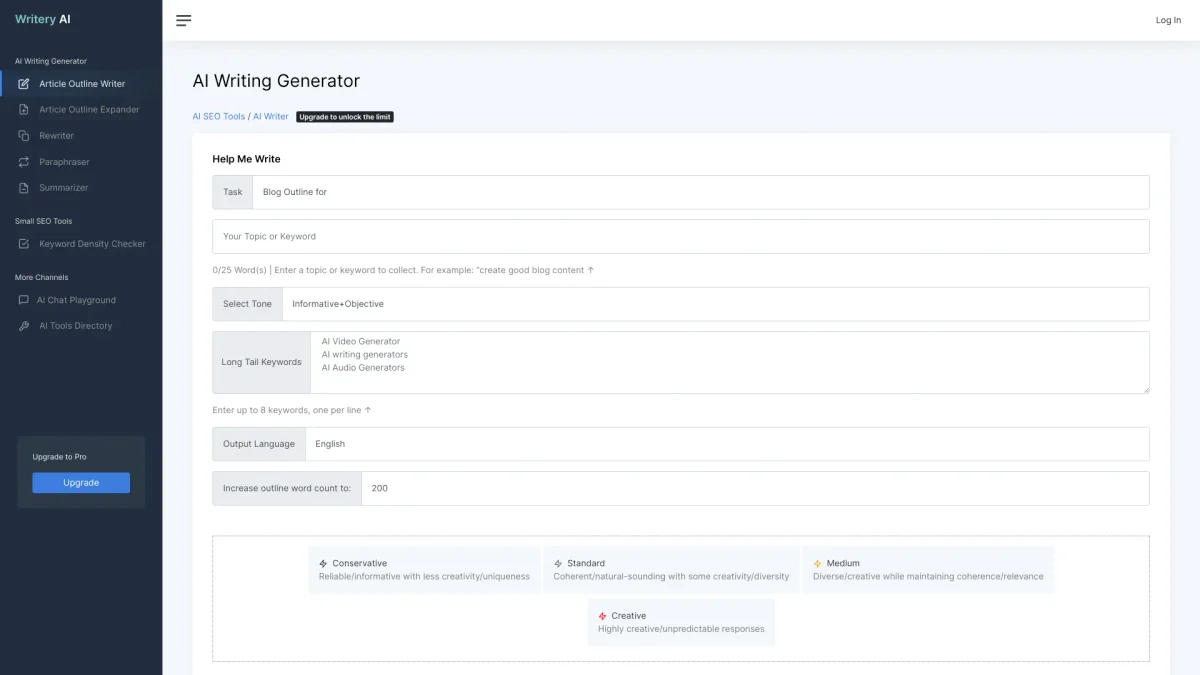Open Rewriter from the sidebar menu
This screenshot has height=675, width=1200.
click(57, 136)
